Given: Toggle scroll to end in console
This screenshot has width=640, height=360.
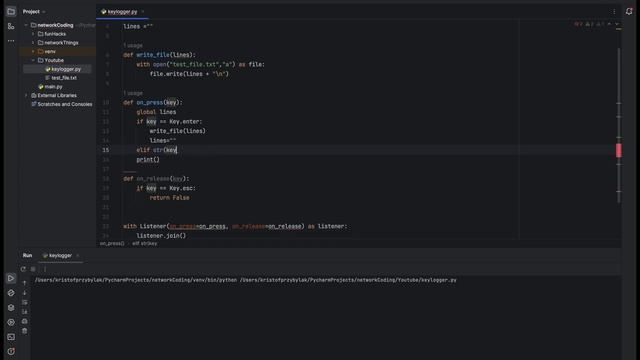Looking at the screenshot, I should click(x=24, y=312).
